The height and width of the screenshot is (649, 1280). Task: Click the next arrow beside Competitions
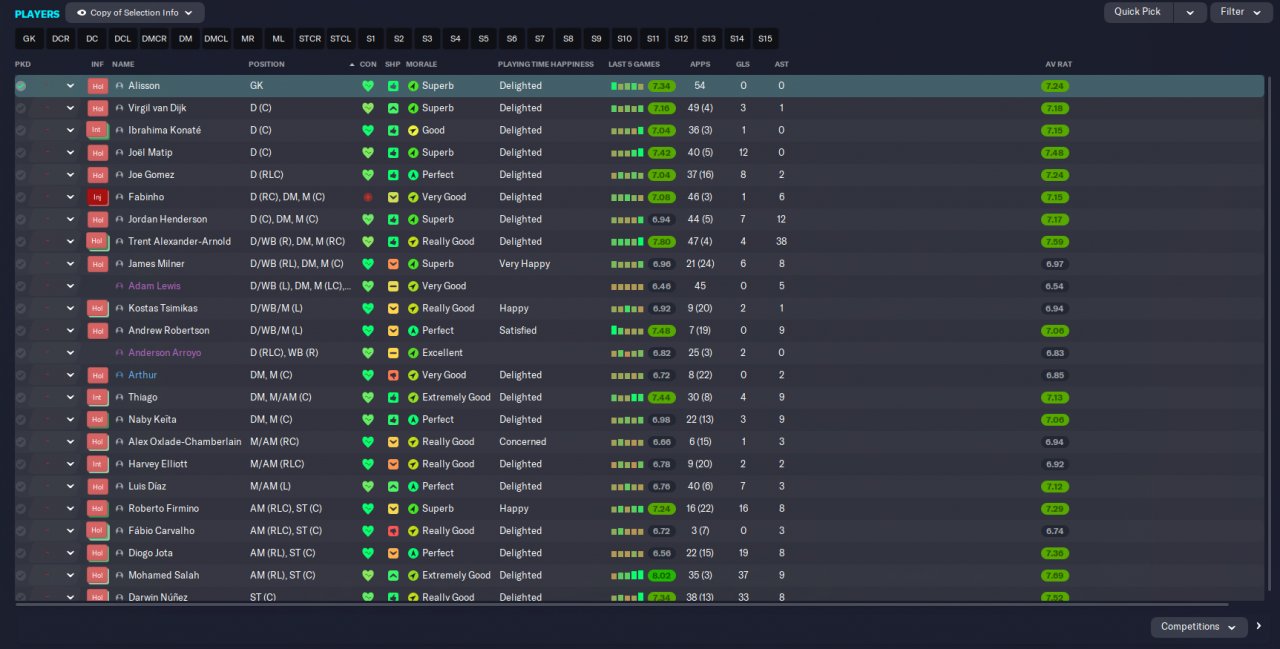1259,627
